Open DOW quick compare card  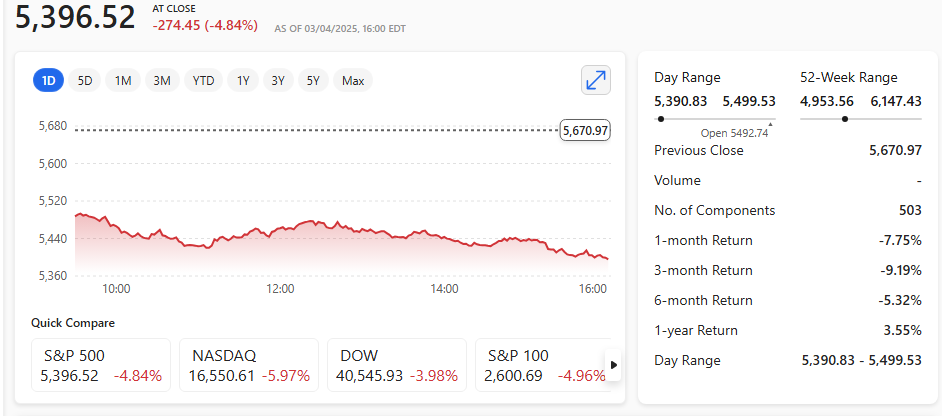pyautogui.click(x=396, y=365)
